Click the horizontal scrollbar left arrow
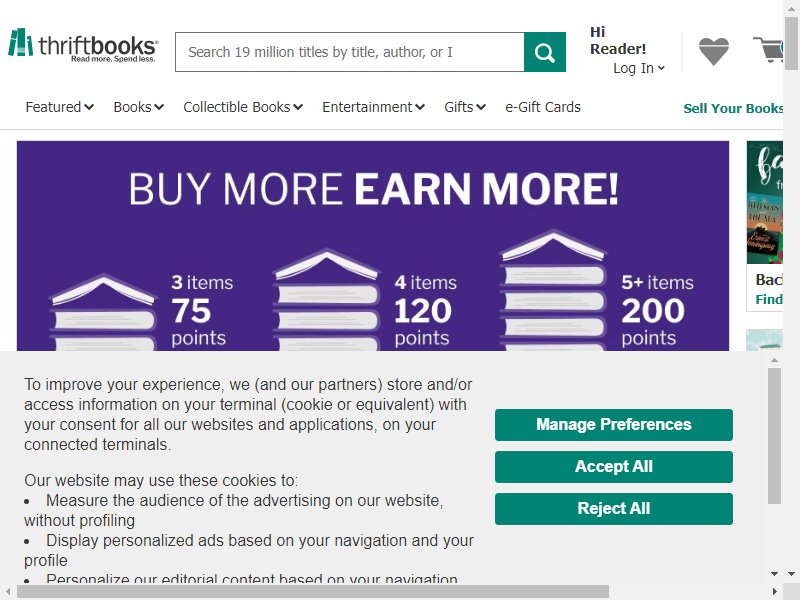This screenshot has width=800, height=600. click(x=8, y=592)
